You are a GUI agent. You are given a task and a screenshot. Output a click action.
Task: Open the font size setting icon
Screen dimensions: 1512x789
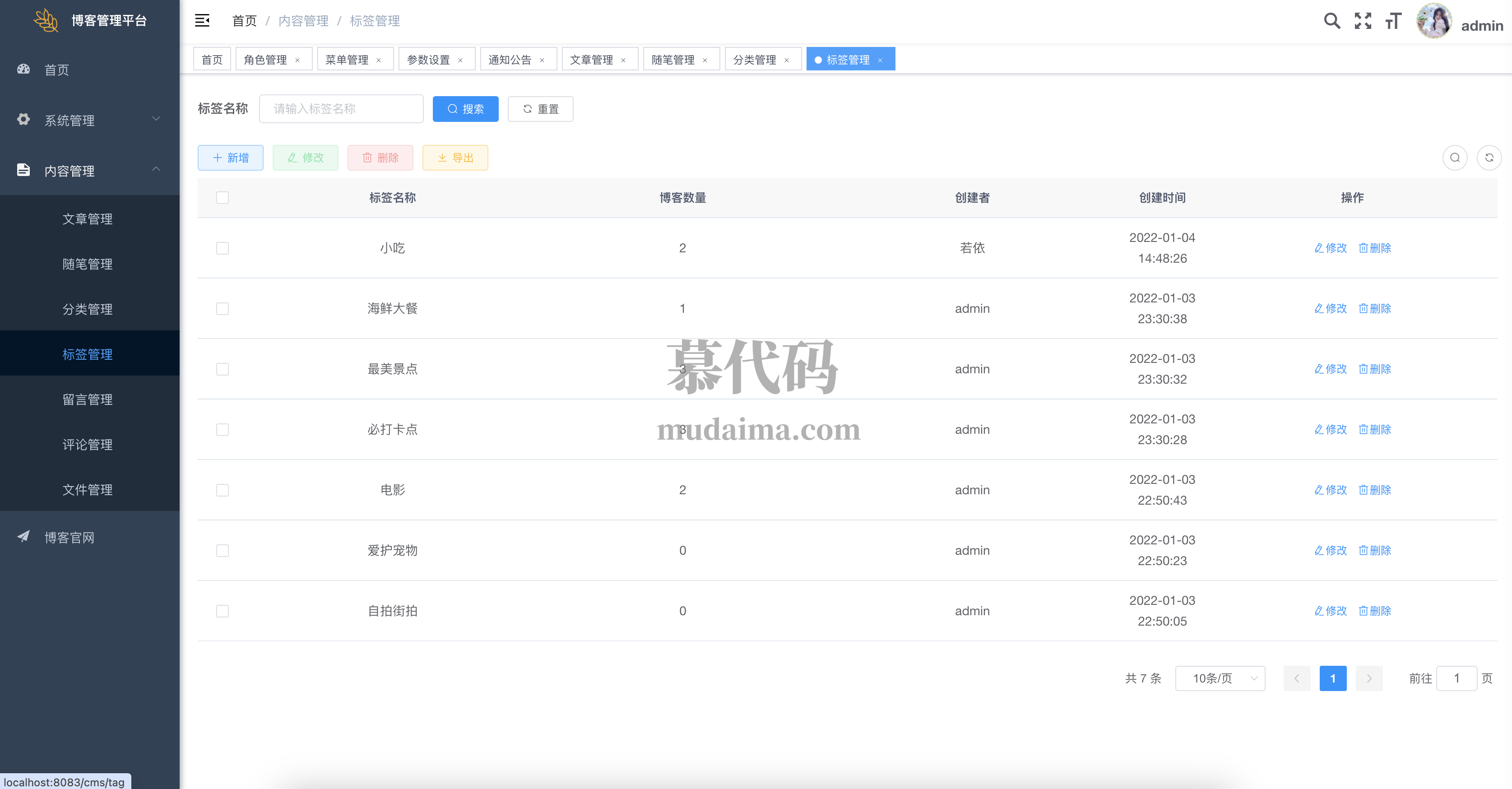pyautogui.click(x=1393, y=21)
